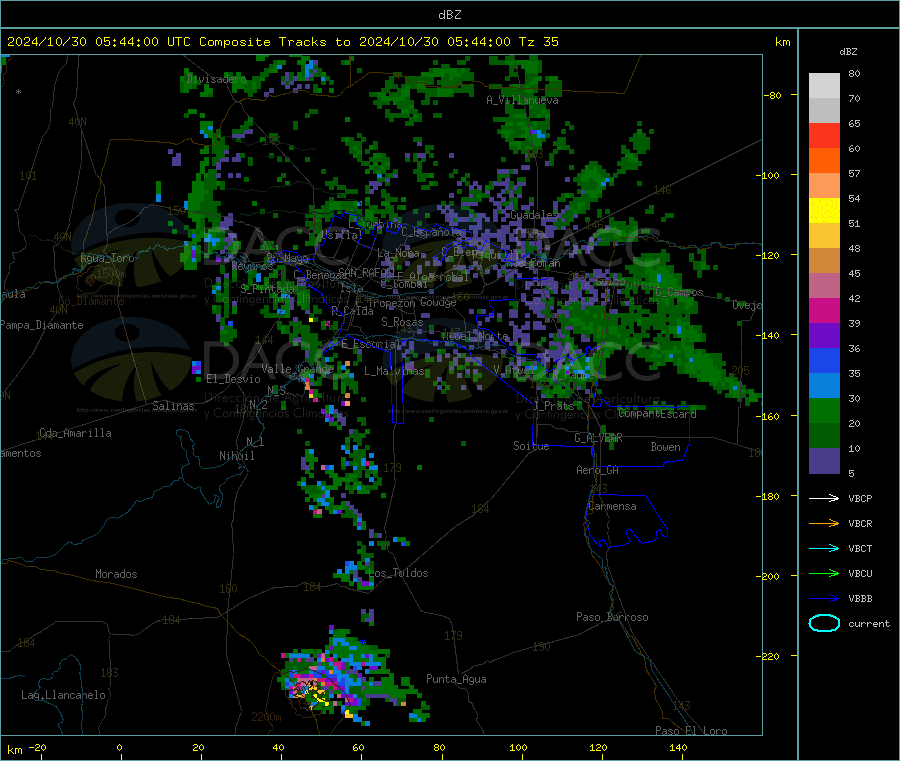
Task: Pick the light blue 30 dBZ swatch
Action: pyautogui.click(x=824, y=385)
